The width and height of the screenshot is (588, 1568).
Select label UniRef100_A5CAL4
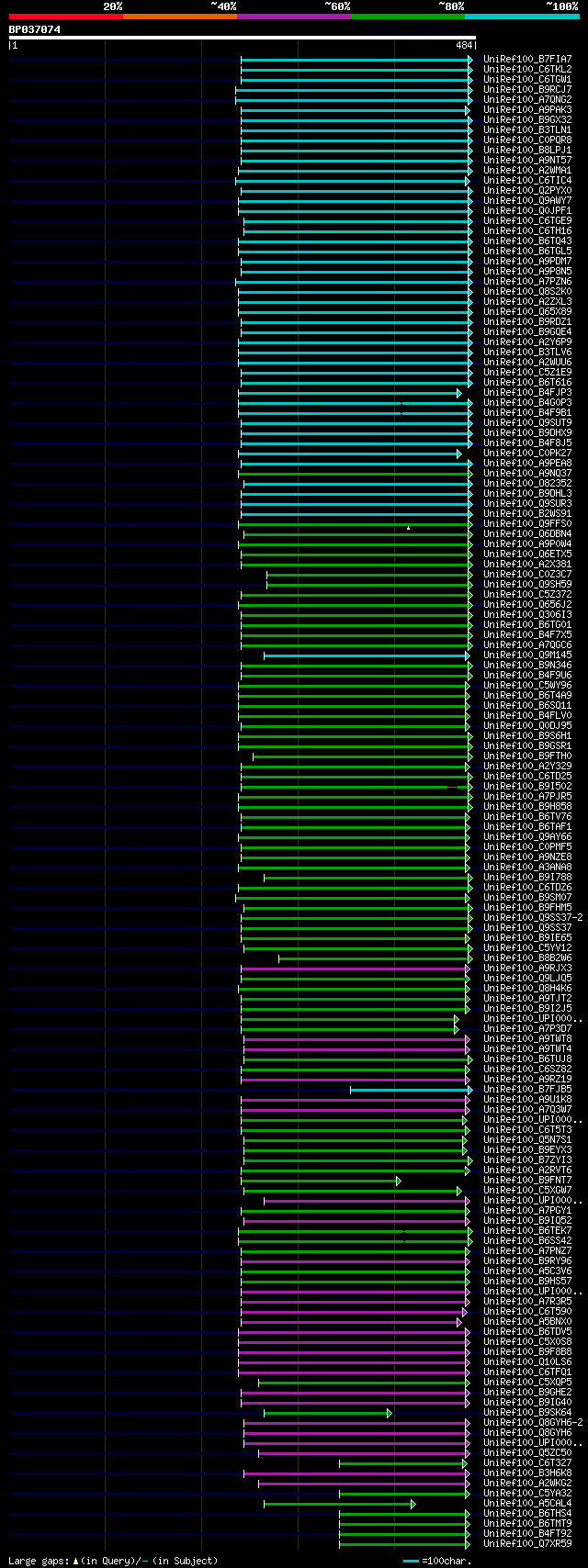point(527,1504)
